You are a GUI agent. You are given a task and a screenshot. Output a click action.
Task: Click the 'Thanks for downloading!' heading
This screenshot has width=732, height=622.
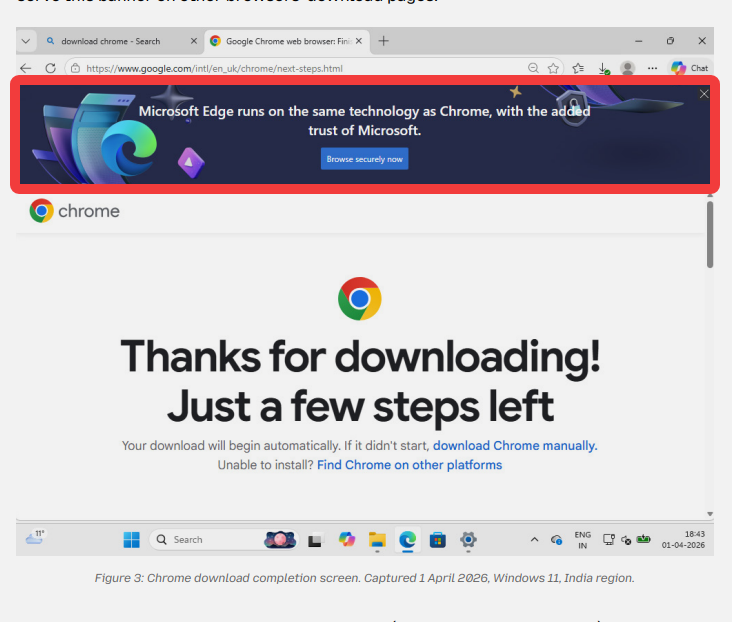click(x=360, y=357)
